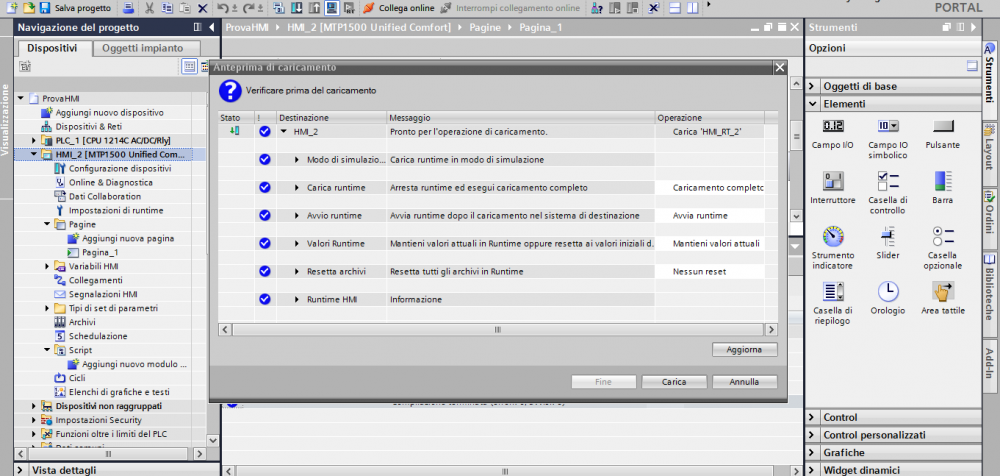Open Mantieni valori attuali dropdown
The width and height of the screenshot is (1000, 476).
[708, 243]
